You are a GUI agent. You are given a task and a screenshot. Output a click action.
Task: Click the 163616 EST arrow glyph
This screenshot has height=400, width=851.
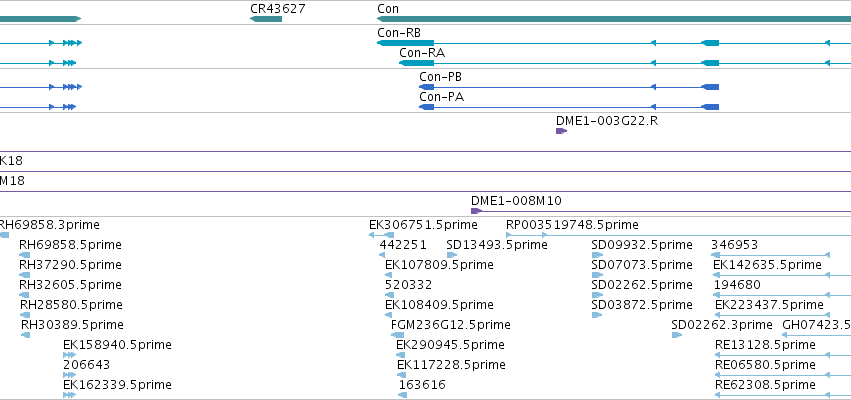[x=402, y=395]
